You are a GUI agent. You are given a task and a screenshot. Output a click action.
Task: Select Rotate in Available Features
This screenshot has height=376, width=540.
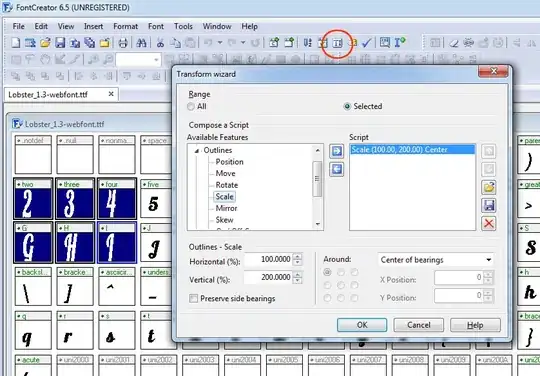[227, 185]
